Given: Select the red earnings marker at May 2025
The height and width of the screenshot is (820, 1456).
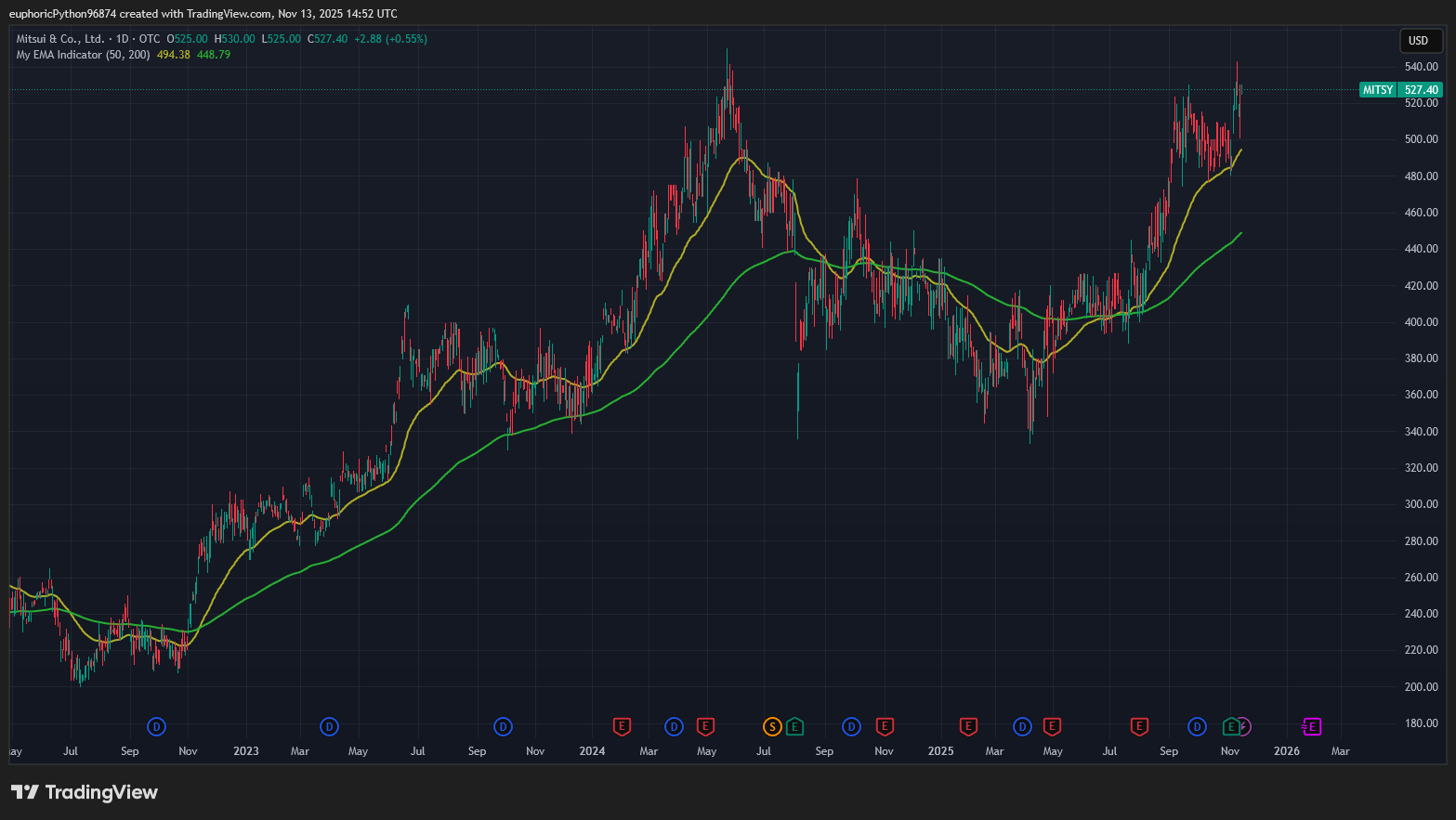Looking at the screenshot, I should click(1052, 726).
